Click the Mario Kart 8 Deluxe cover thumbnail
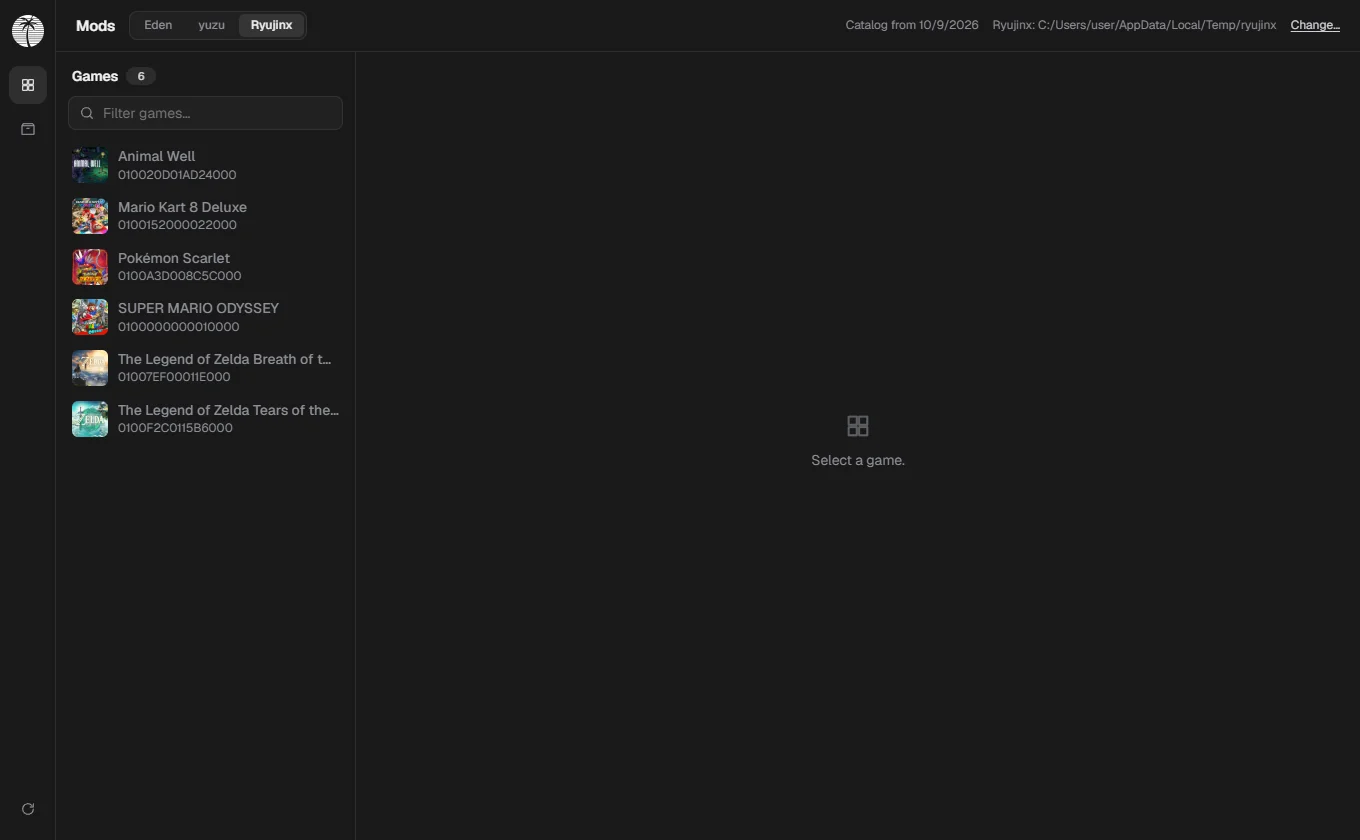 [90, 216]
